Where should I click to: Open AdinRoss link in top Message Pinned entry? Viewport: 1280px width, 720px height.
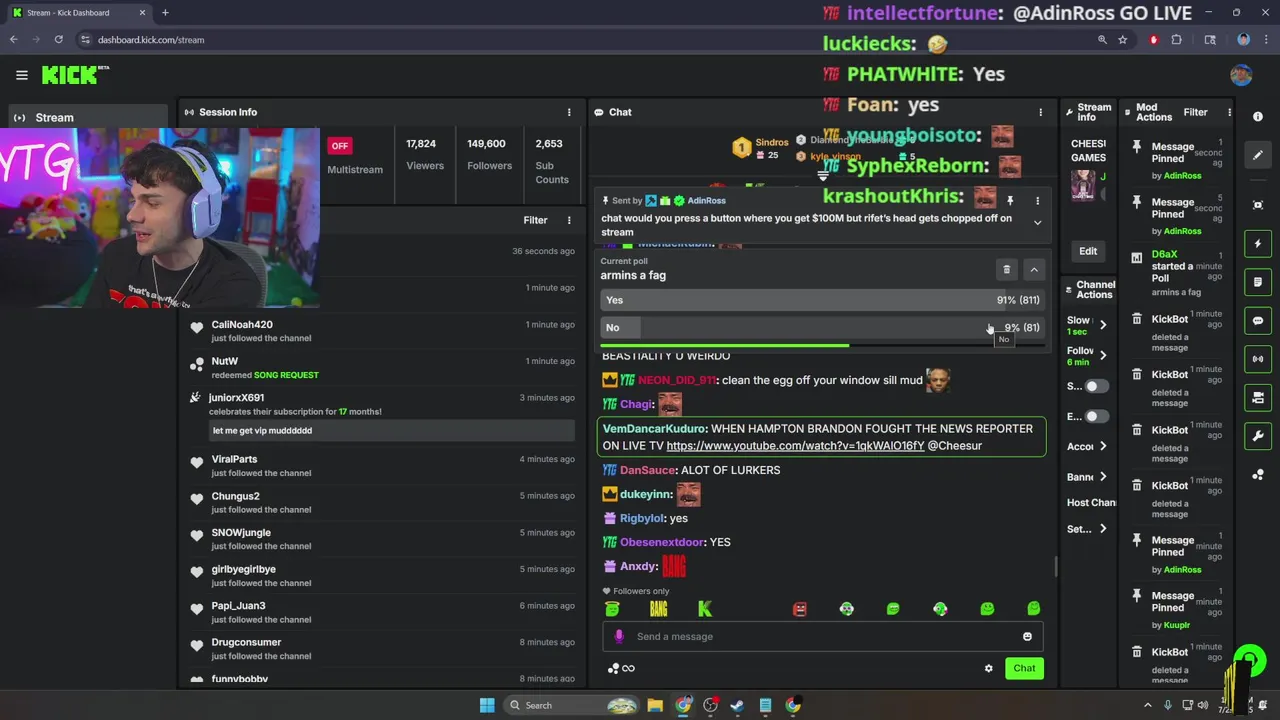click(x=1182, y=176)
